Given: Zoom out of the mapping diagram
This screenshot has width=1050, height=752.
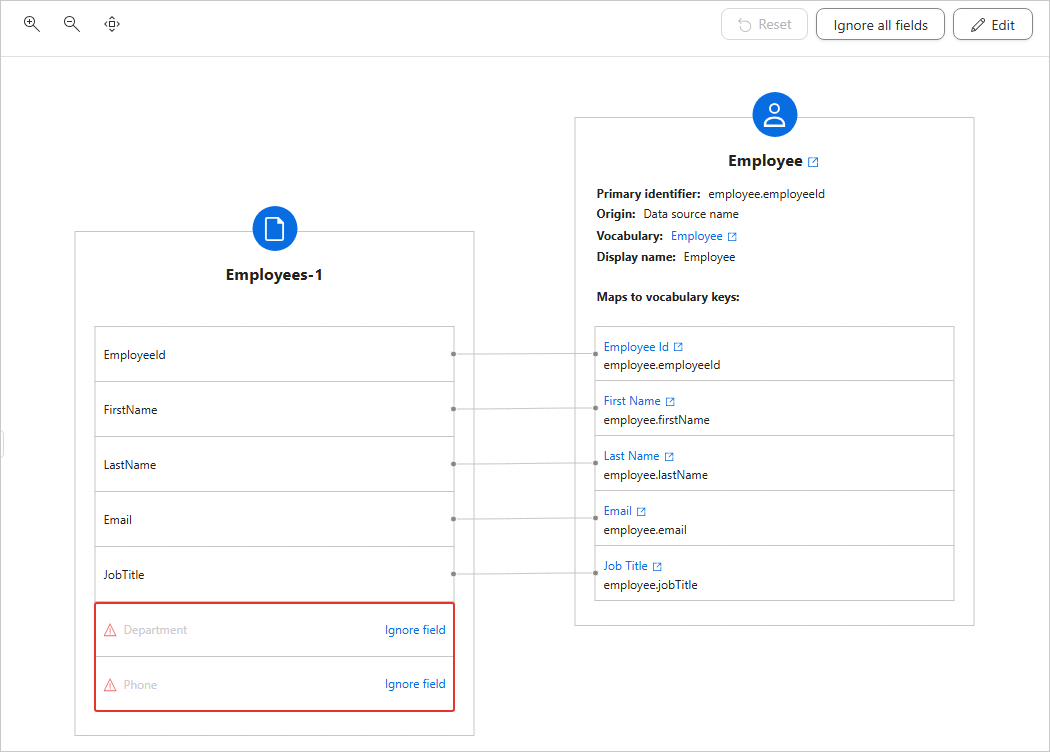Looking at the screenshot, I should coord(72,24).
